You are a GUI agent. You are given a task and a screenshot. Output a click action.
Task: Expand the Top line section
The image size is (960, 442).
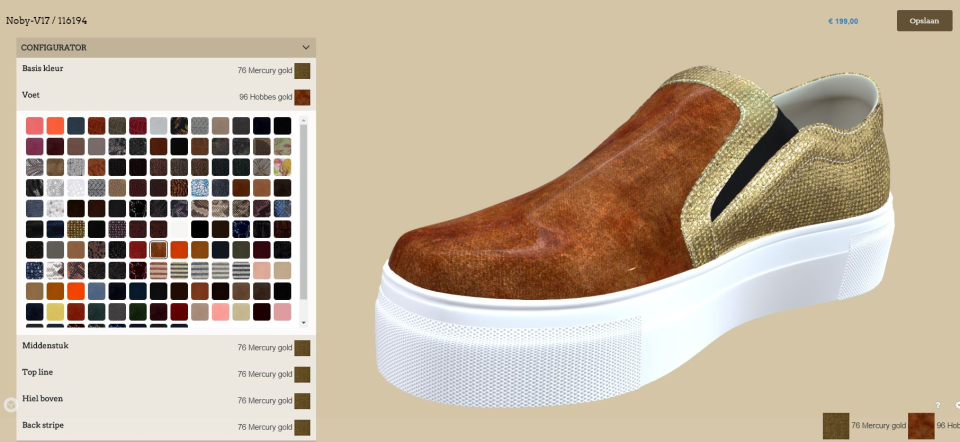(166, 373)
